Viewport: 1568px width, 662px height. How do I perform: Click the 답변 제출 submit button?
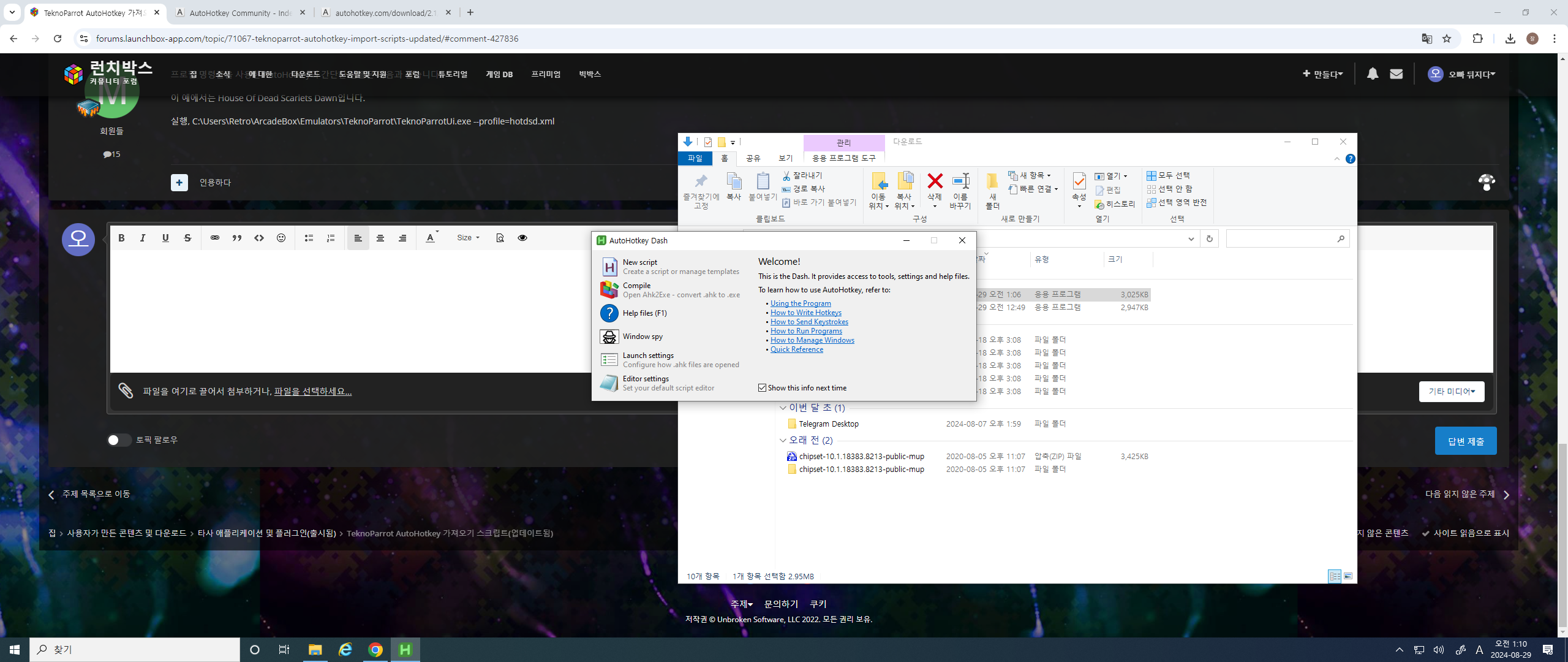(x=1465, y=441)
